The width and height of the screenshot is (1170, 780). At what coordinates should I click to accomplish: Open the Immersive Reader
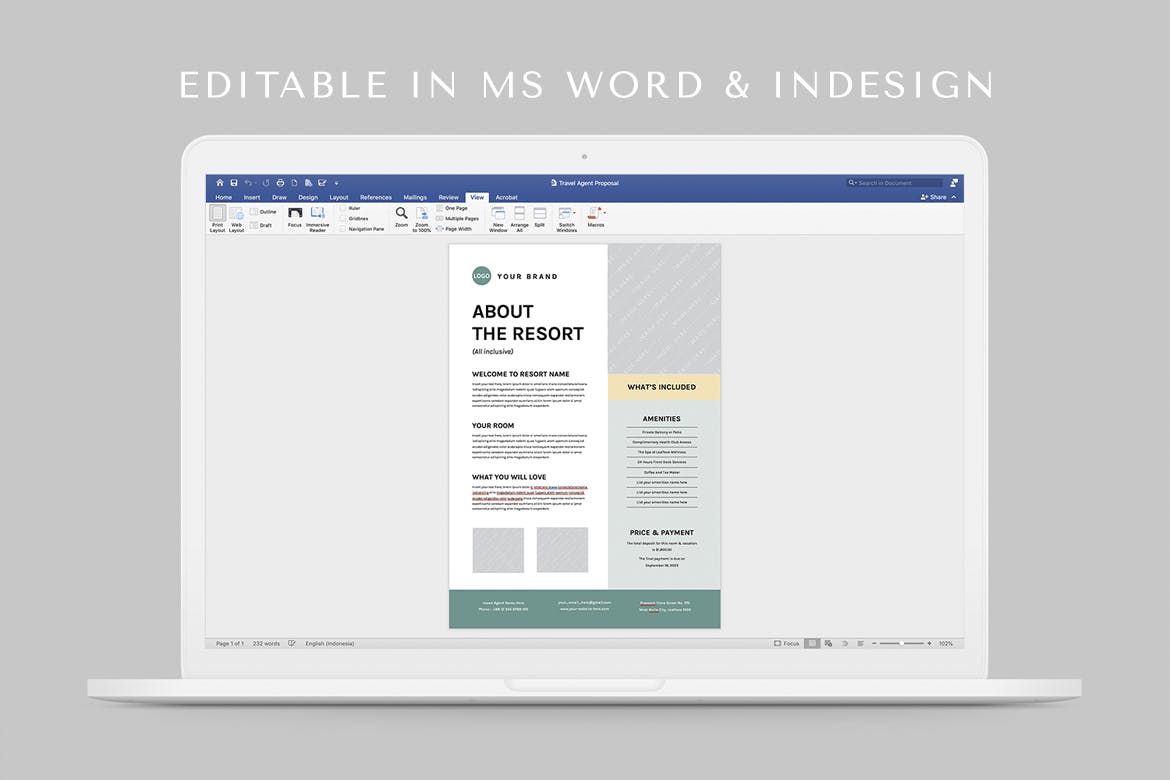pos(317,214)
